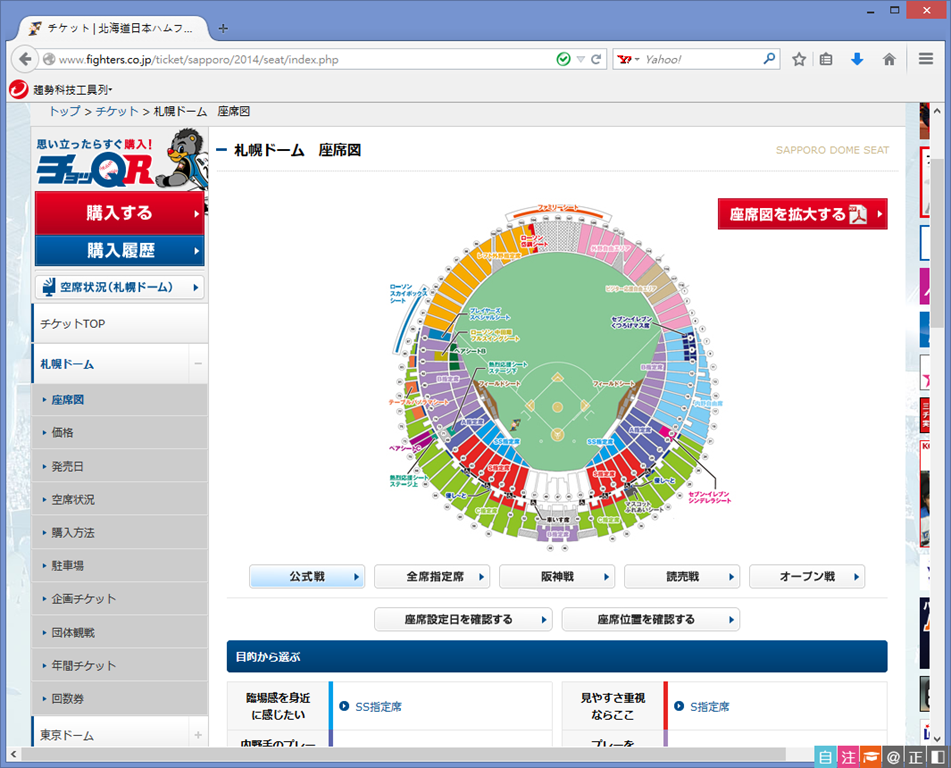Select the 公式戦 seat map tab
The image size is (951, 768).
307,576
